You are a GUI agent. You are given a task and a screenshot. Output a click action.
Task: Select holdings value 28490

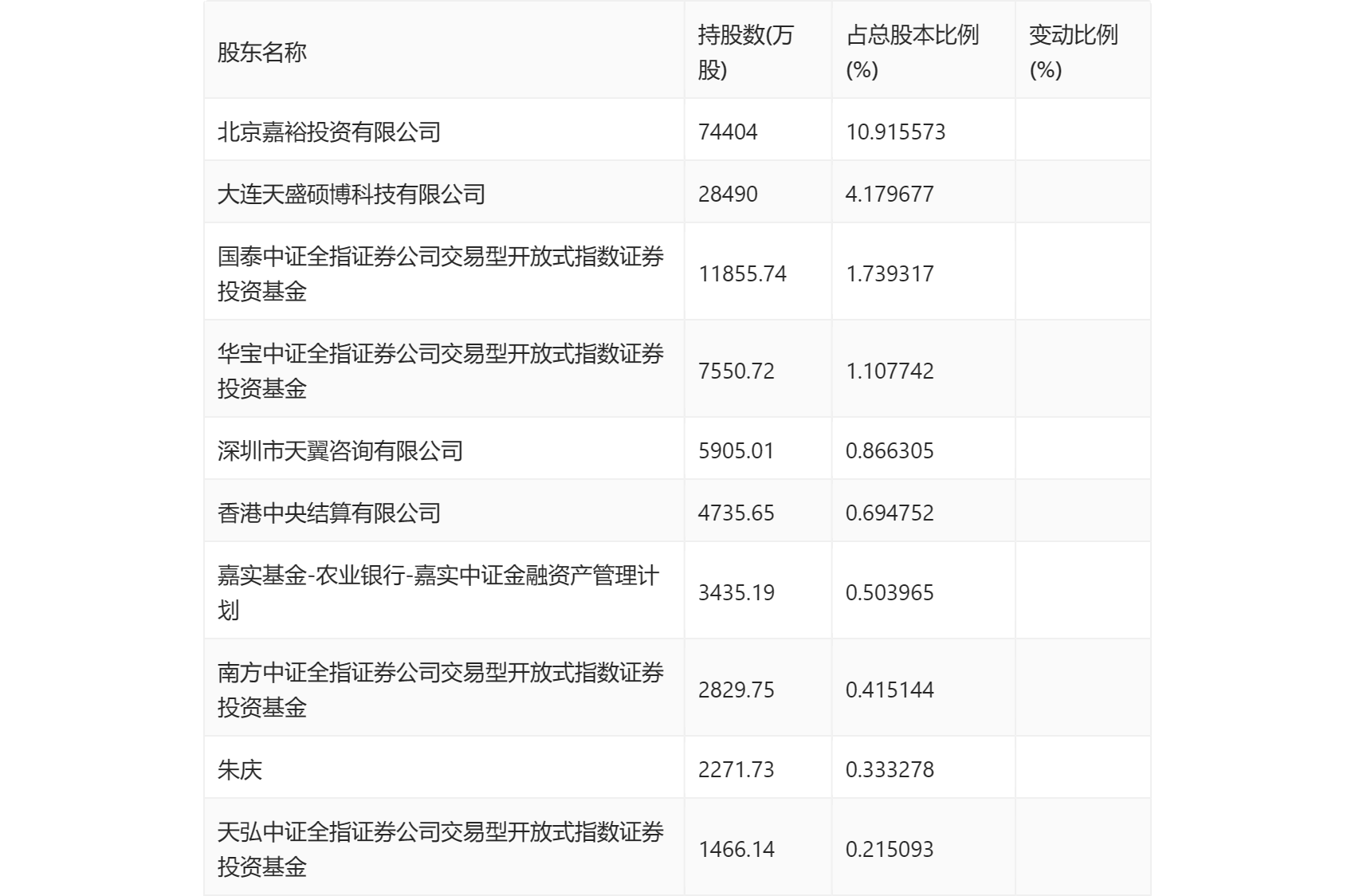pyautogui.click(x=728, y=194)
